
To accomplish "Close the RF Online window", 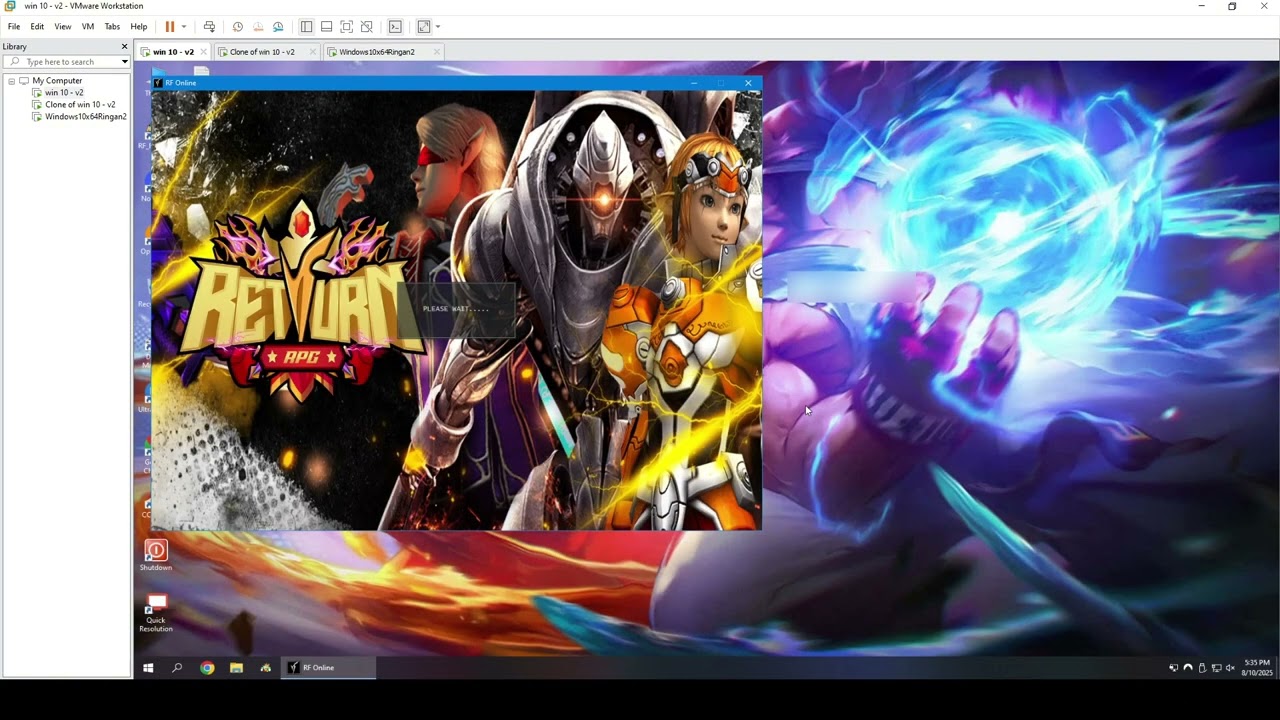I will (x=748, y=83).
